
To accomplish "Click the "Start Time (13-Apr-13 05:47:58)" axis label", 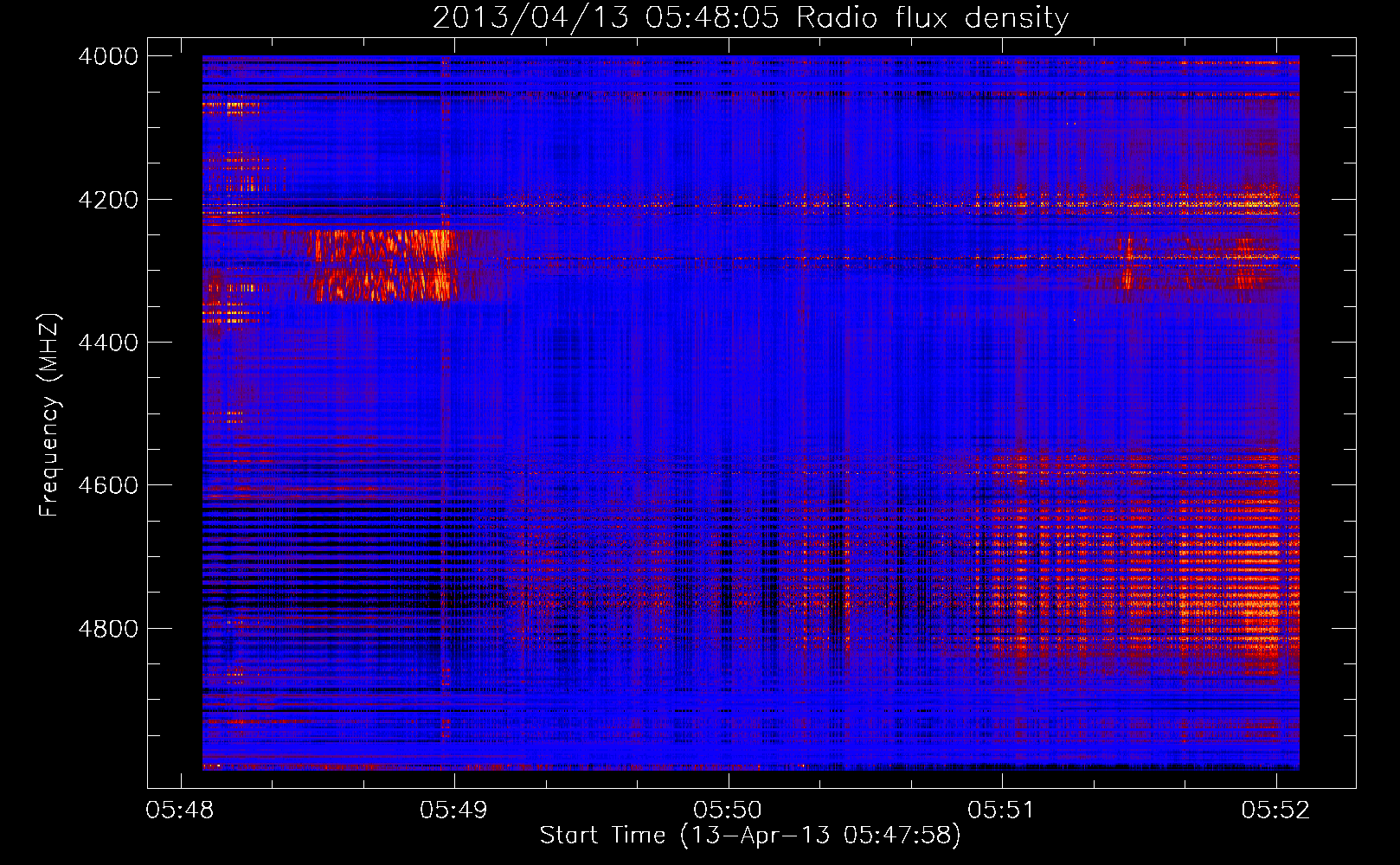I will tap(750, 836).
